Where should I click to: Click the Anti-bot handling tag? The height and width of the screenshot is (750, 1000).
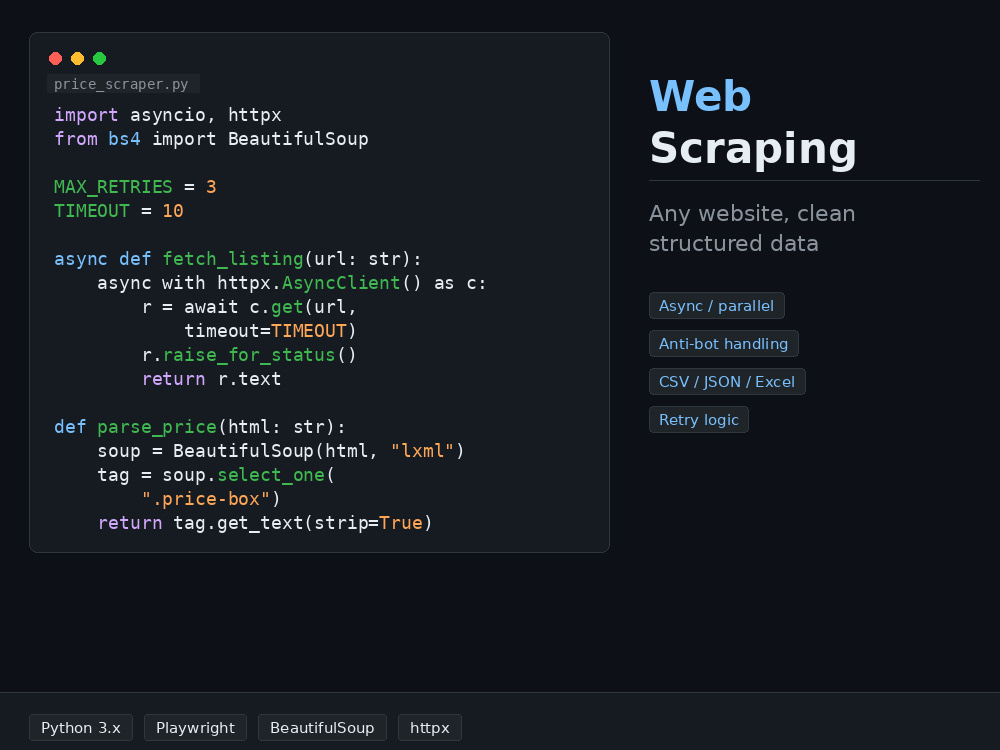[x=723, y=344]
